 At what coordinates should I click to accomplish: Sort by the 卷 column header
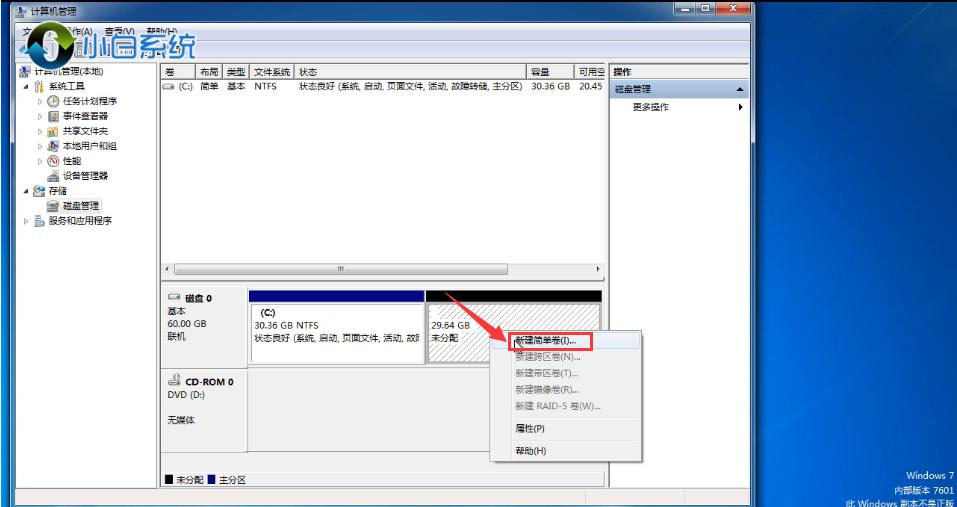pos(178,72)
